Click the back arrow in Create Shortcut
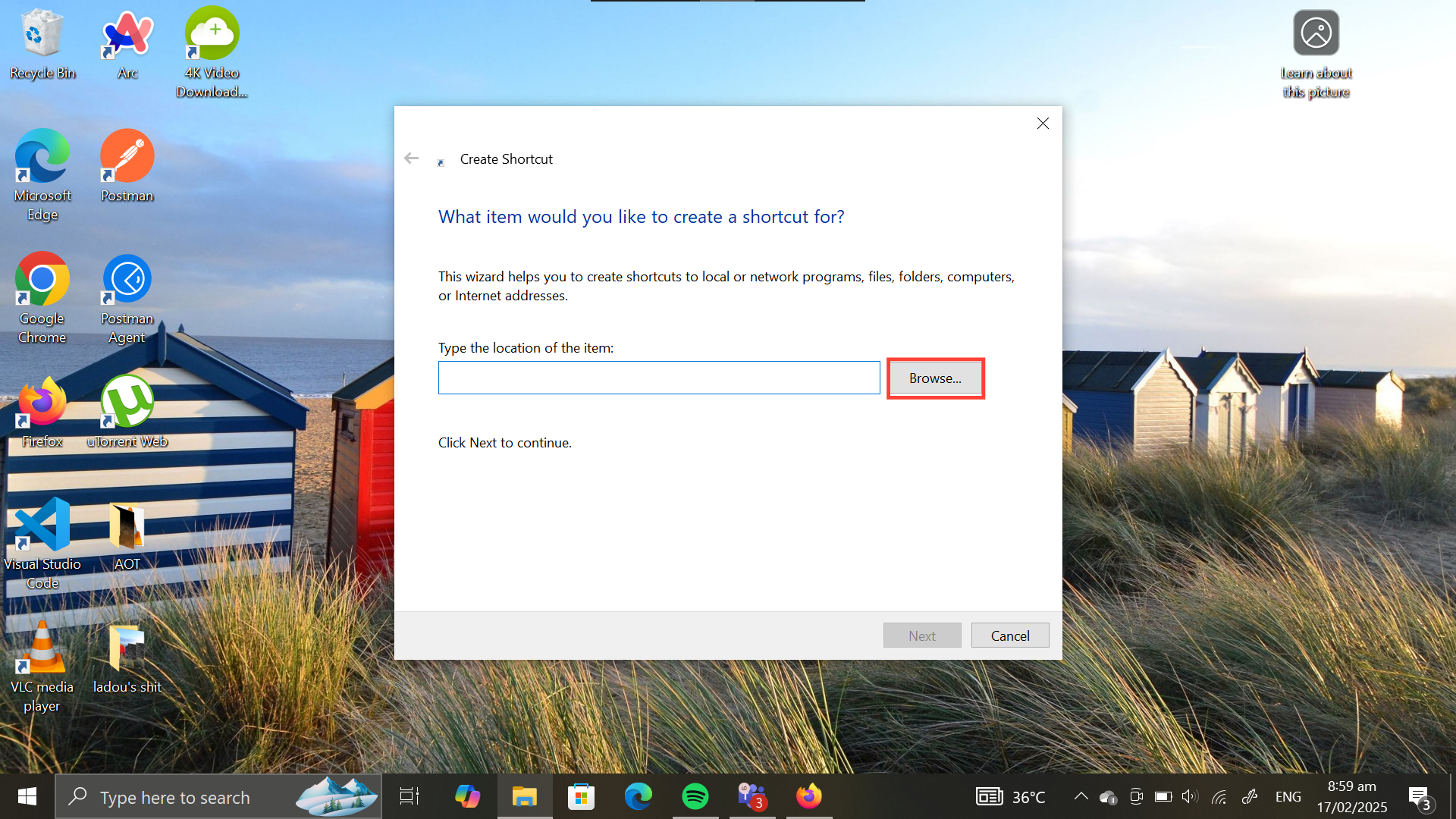This screenshot has height=819, width=1456. 411,158
